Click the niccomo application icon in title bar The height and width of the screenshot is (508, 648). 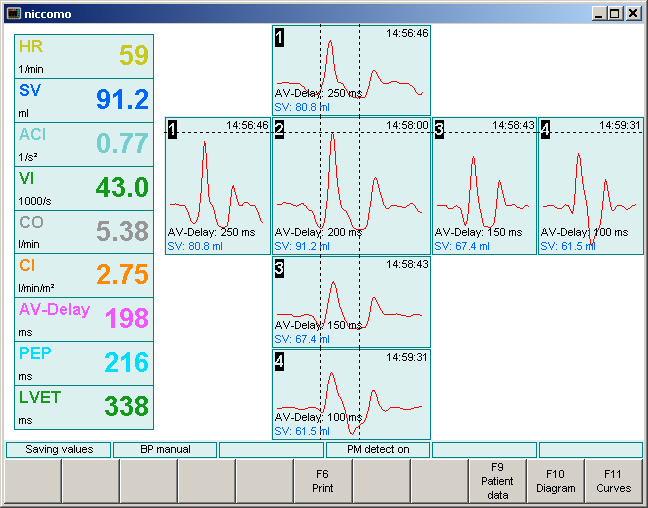click(13, 13)
